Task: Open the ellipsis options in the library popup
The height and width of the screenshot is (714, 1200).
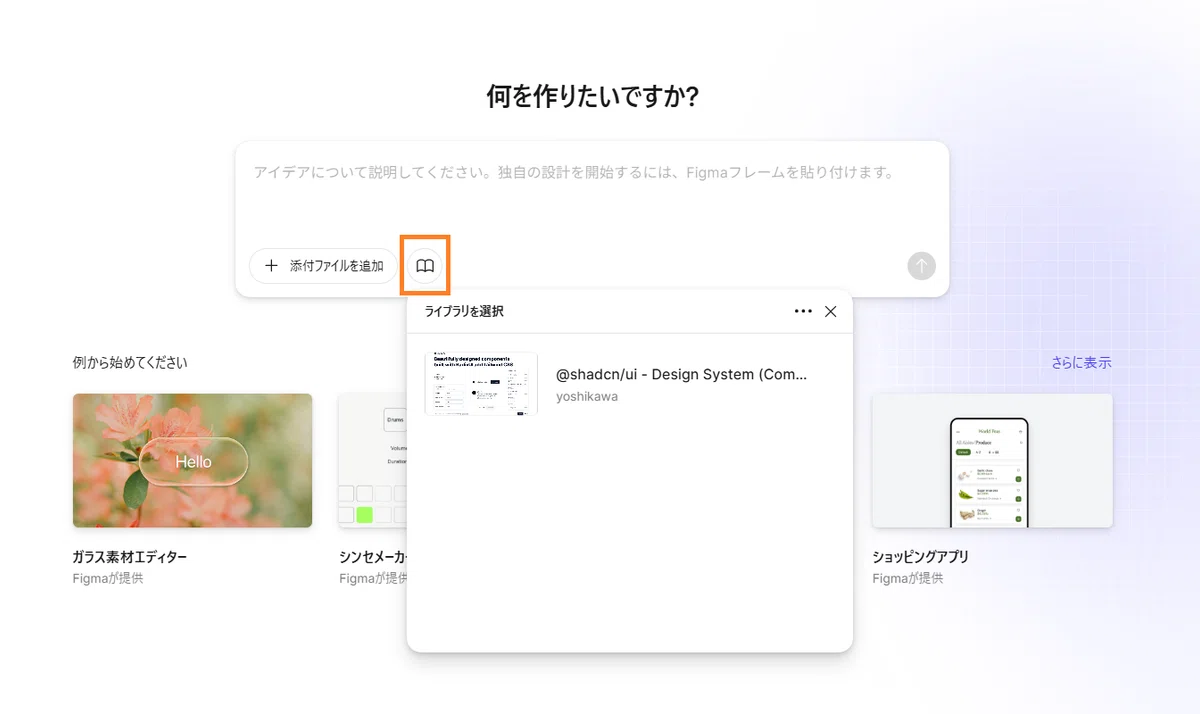Action: point(802,311)
